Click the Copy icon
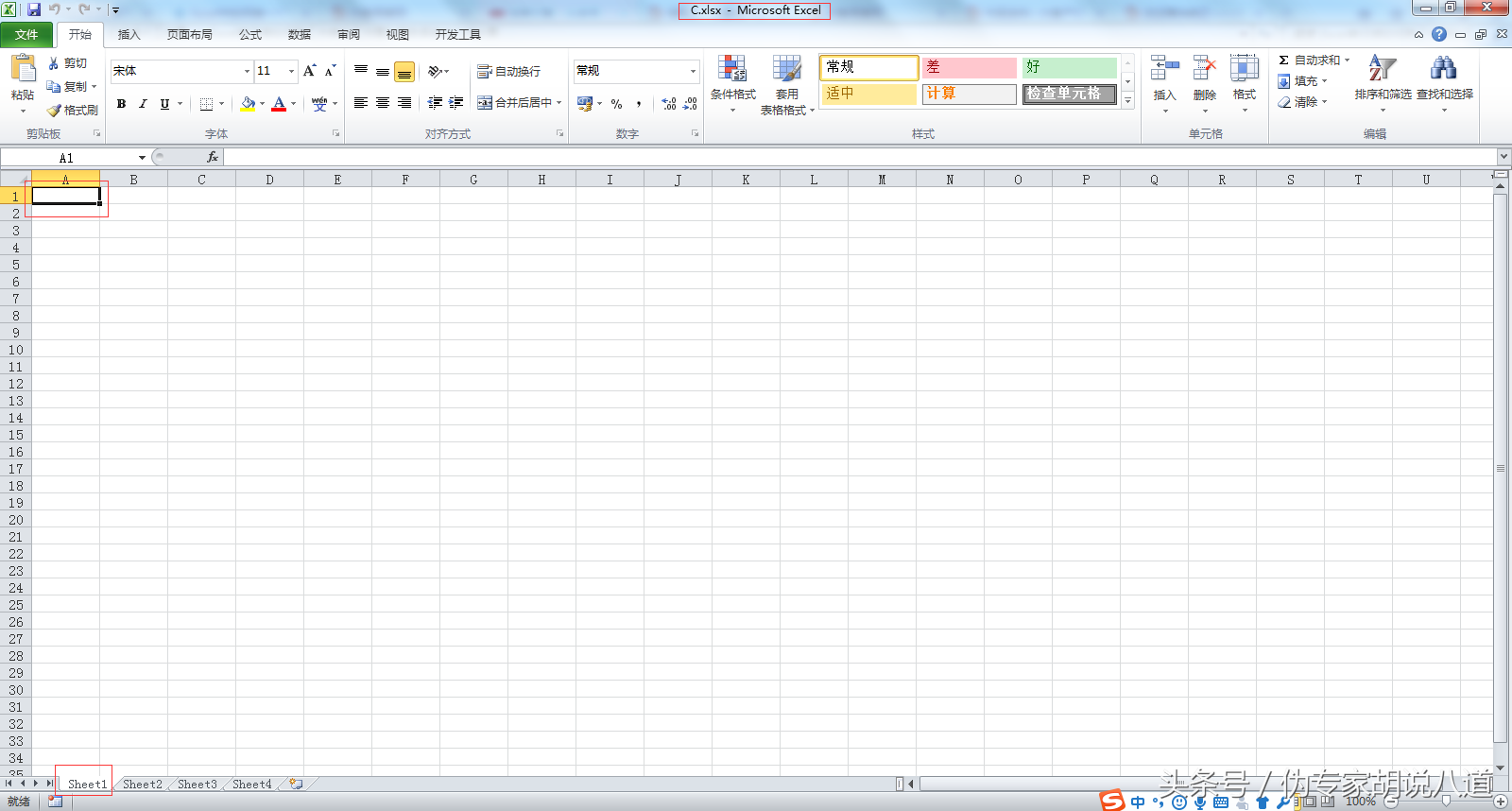Viewport: 1512px width, 811px height. [54, 86]
